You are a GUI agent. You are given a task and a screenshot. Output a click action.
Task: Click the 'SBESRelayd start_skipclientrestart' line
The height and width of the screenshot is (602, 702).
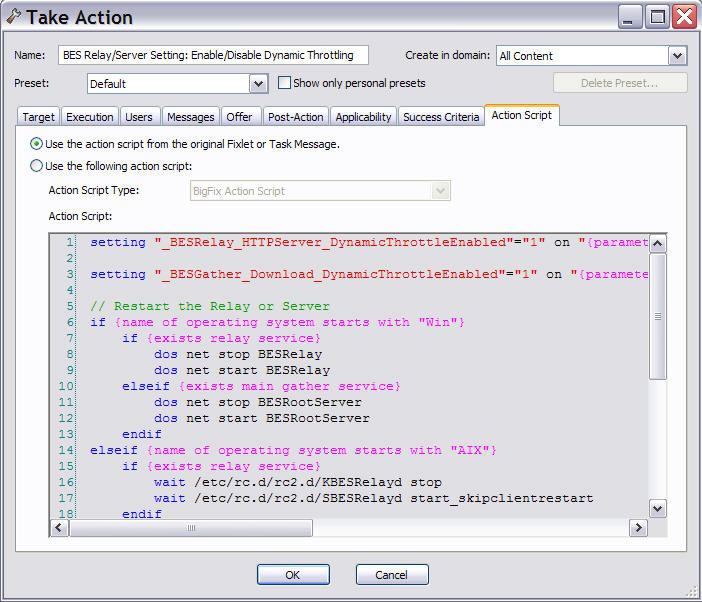pos(373,499)
